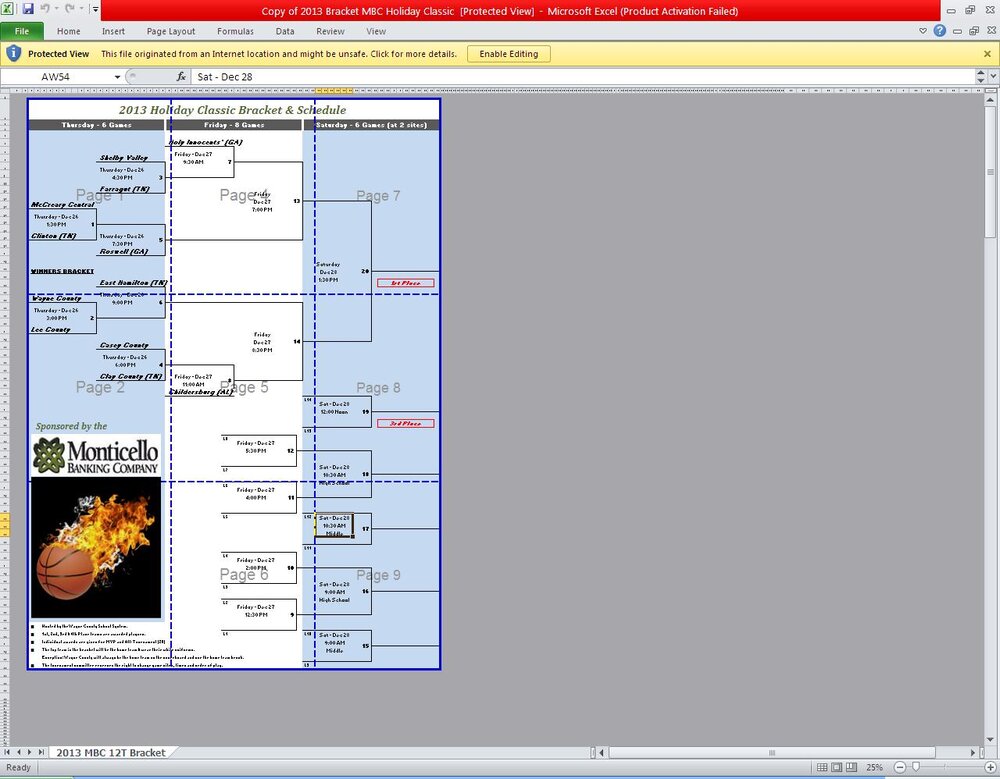Click the zoom in plus button

(990, 767)
